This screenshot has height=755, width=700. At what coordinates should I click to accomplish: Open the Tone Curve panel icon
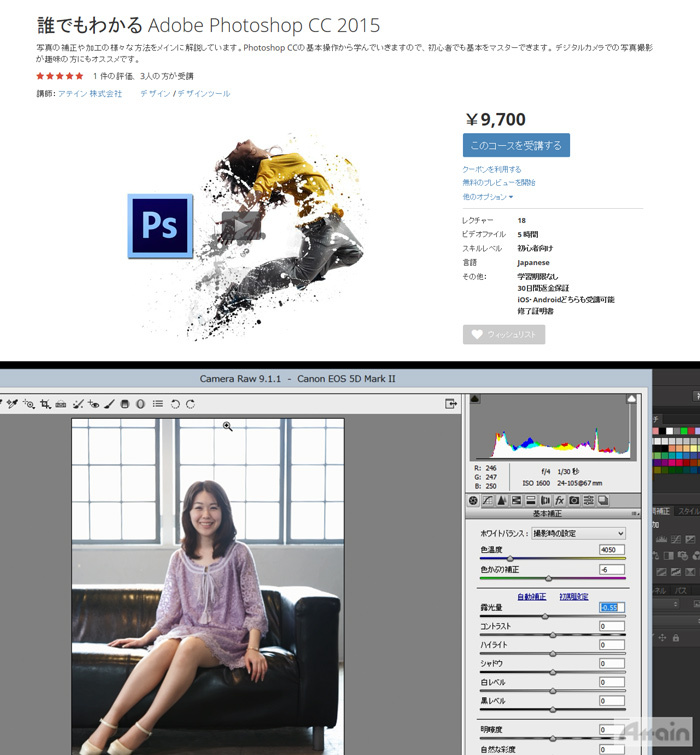[487, 500]
